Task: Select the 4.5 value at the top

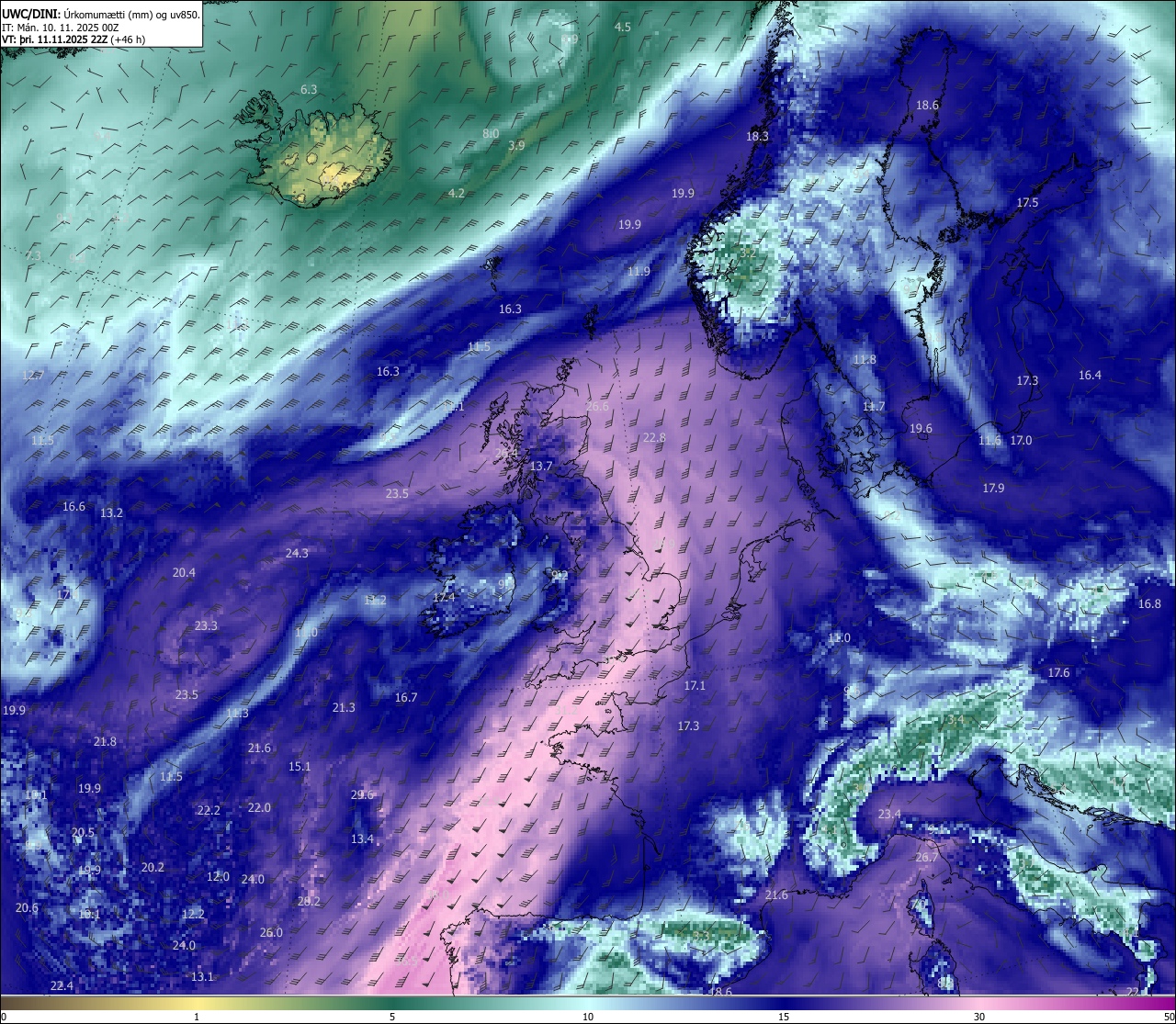Action: tap(622, 27)
